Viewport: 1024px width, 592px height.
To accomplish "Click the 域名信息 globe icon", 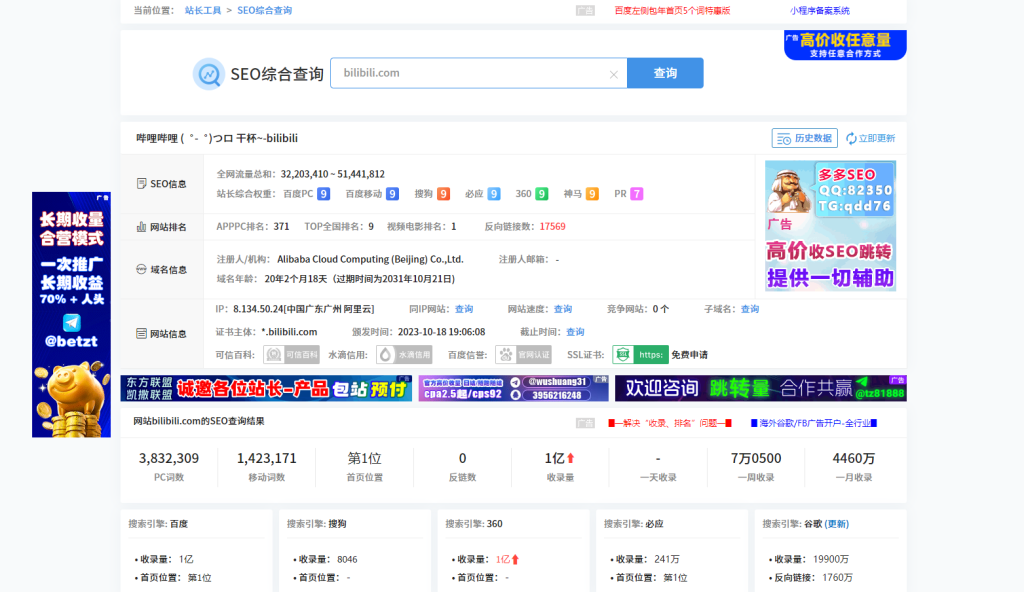I will tap(141, 269).
